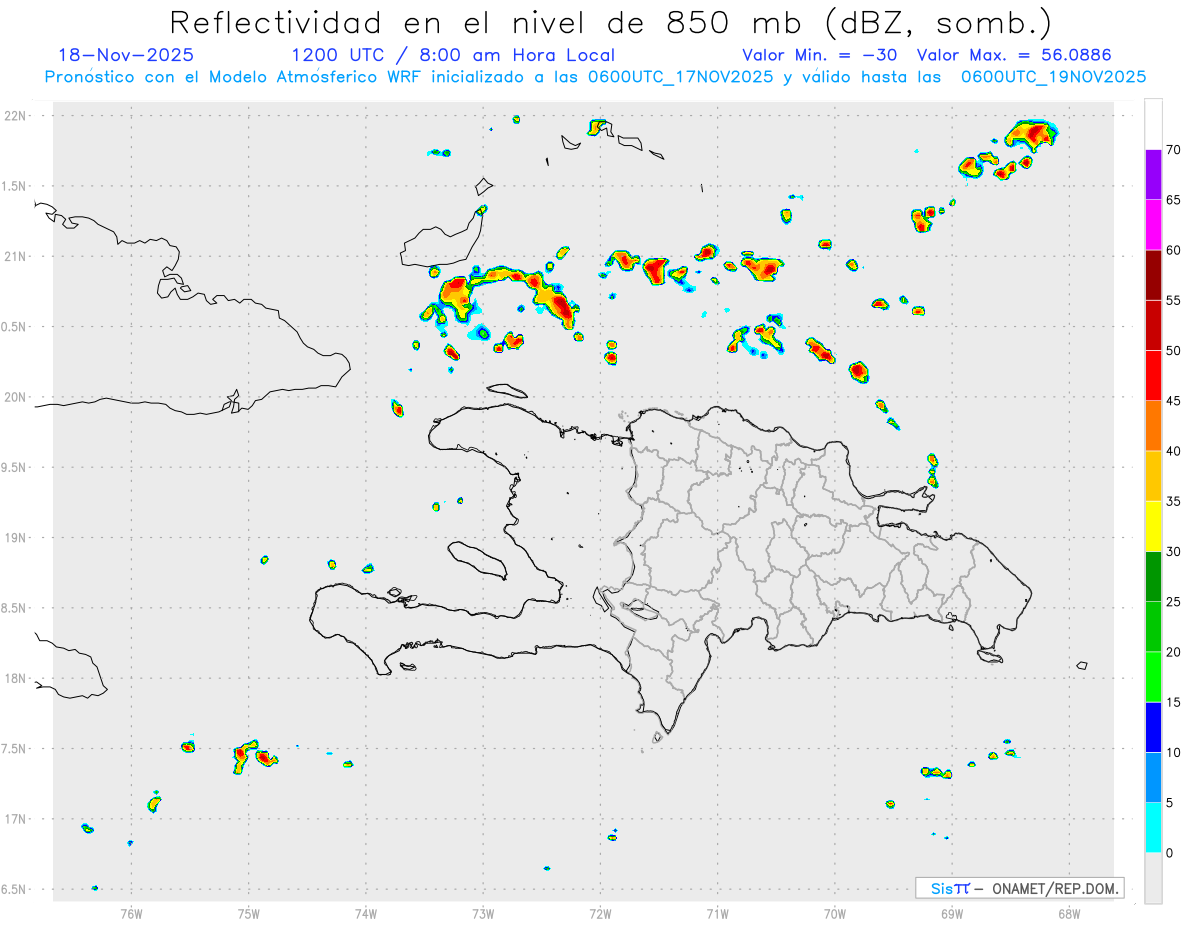Click the magenta 60-65 dBZ colorbar segment
Screen dimensions: 1200x927
coord(1153,225)
